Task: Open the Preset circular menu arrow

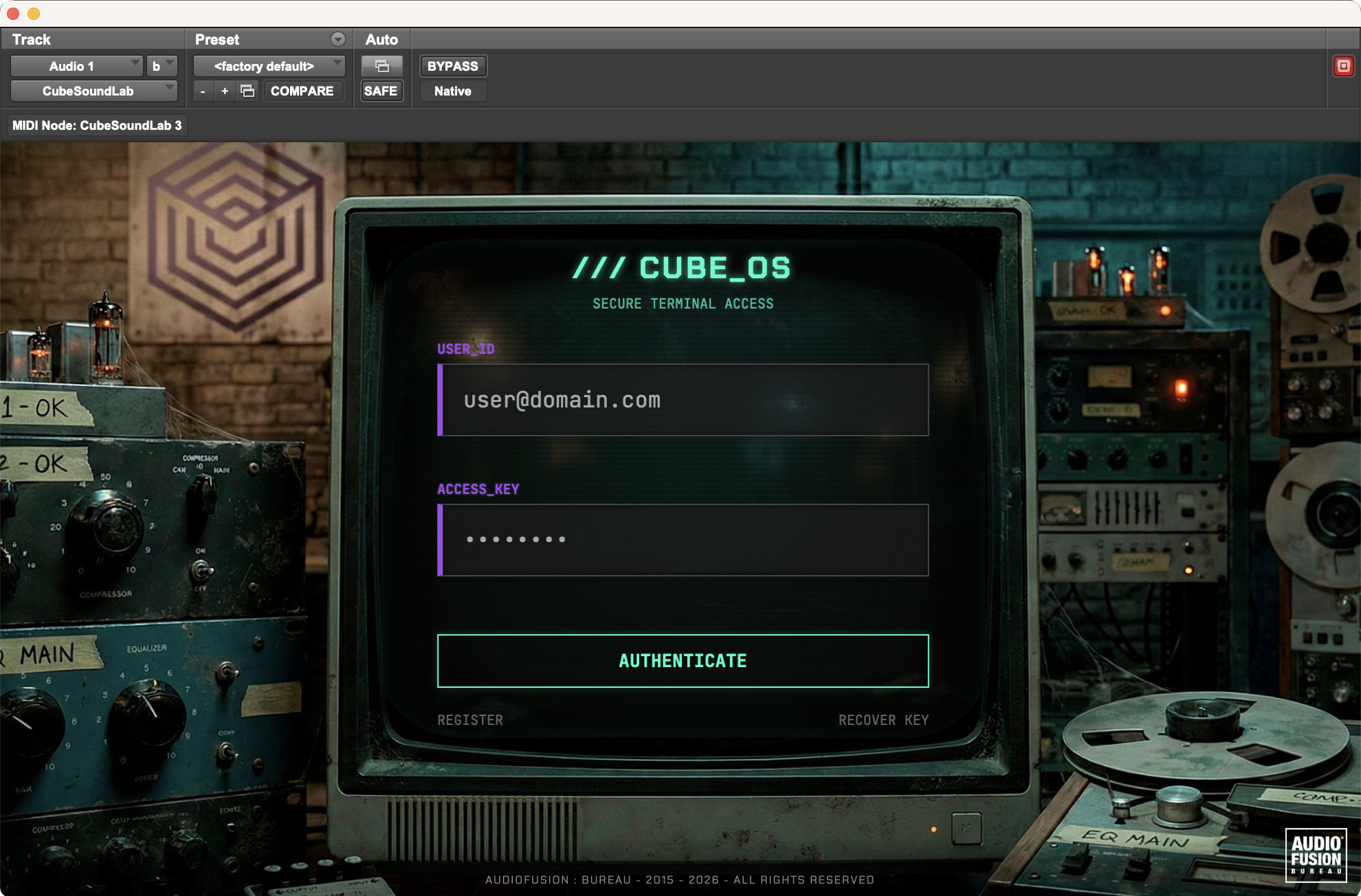Action: click(x=338, y=39)
